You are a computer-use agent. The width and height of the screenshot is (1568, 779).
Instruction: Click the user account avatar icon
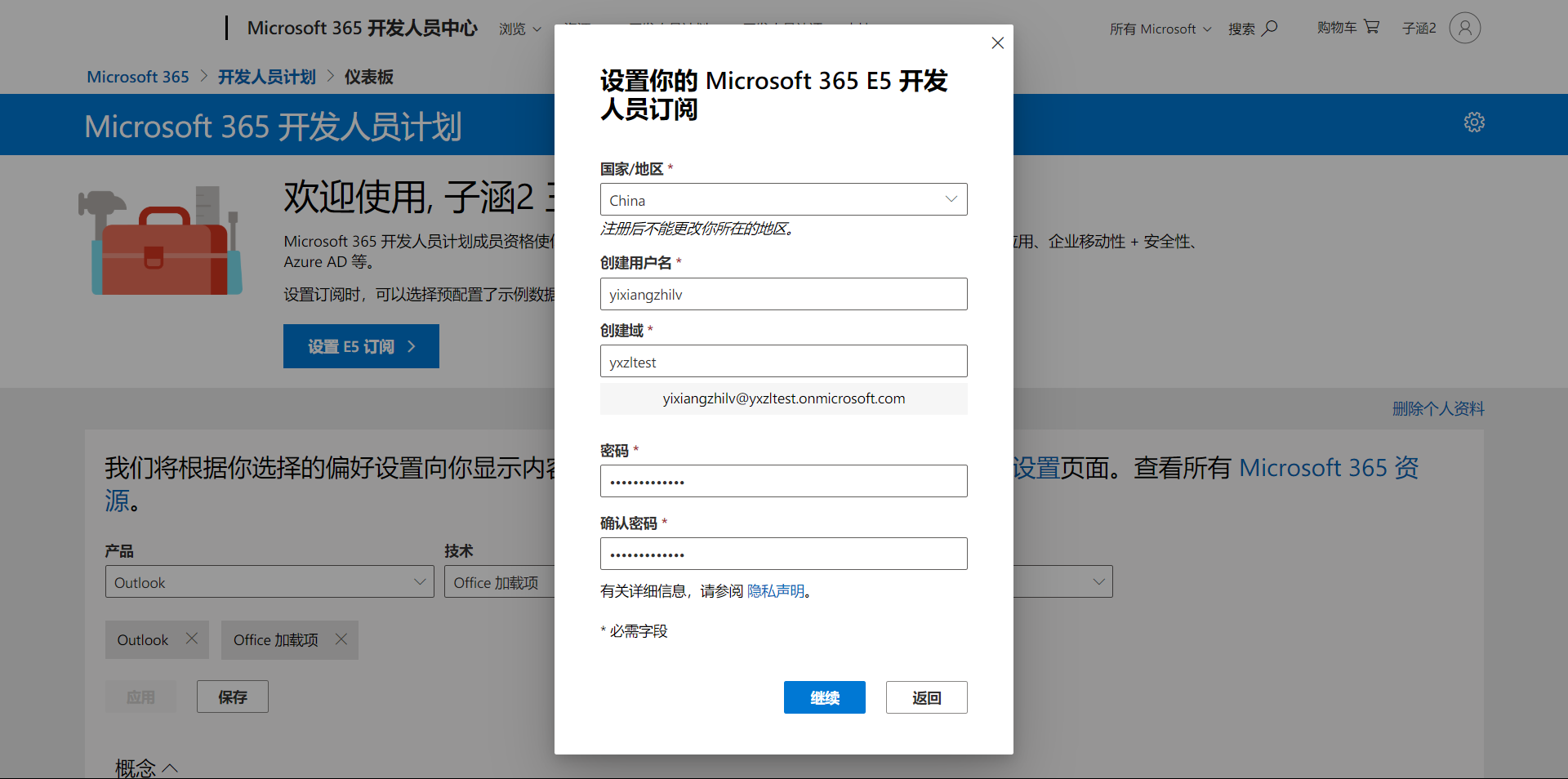1464,28
